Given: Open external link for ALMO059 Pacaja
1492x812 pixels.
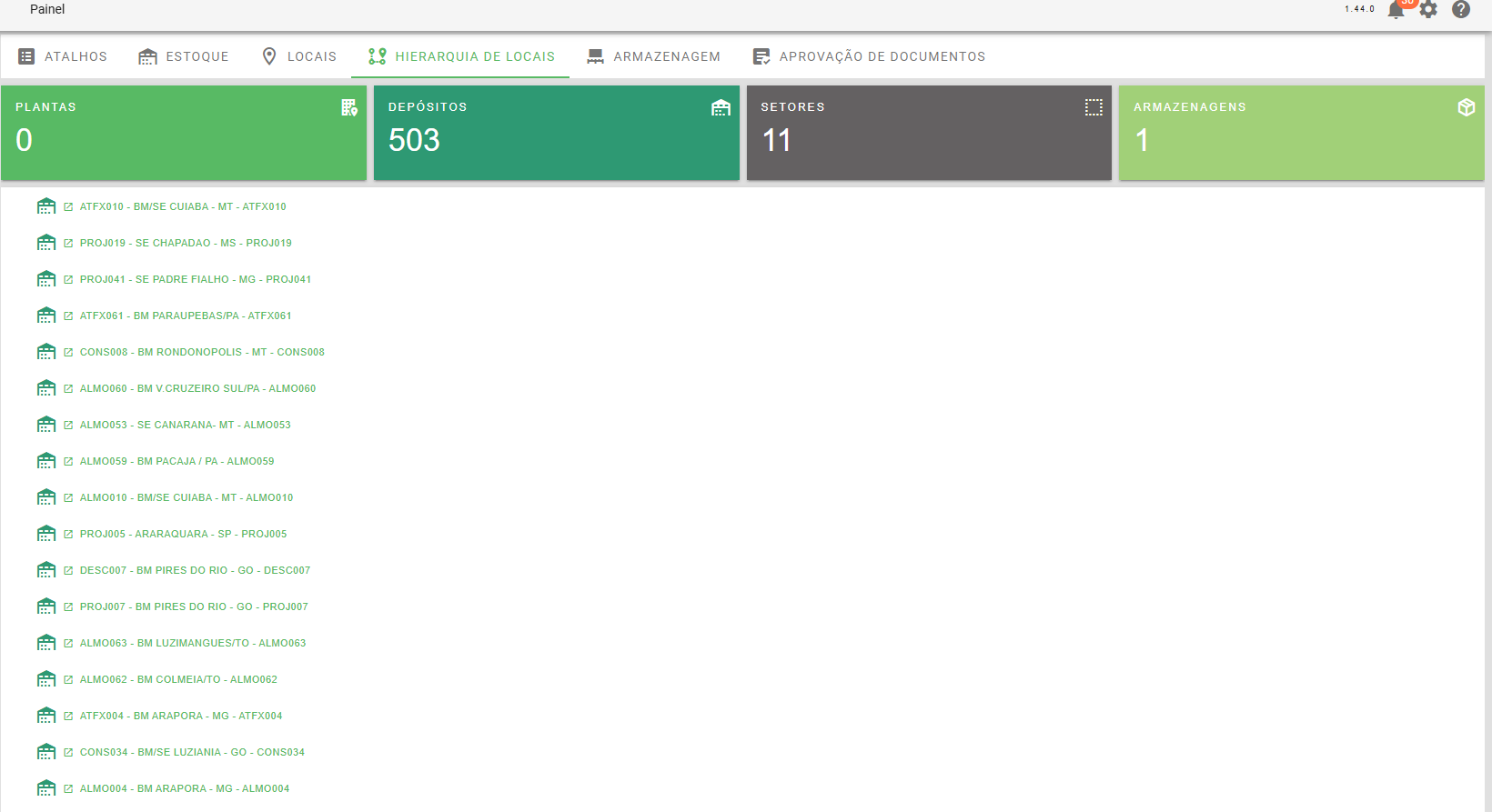Looking at the screenshot, I should click(x=68, y=461).
